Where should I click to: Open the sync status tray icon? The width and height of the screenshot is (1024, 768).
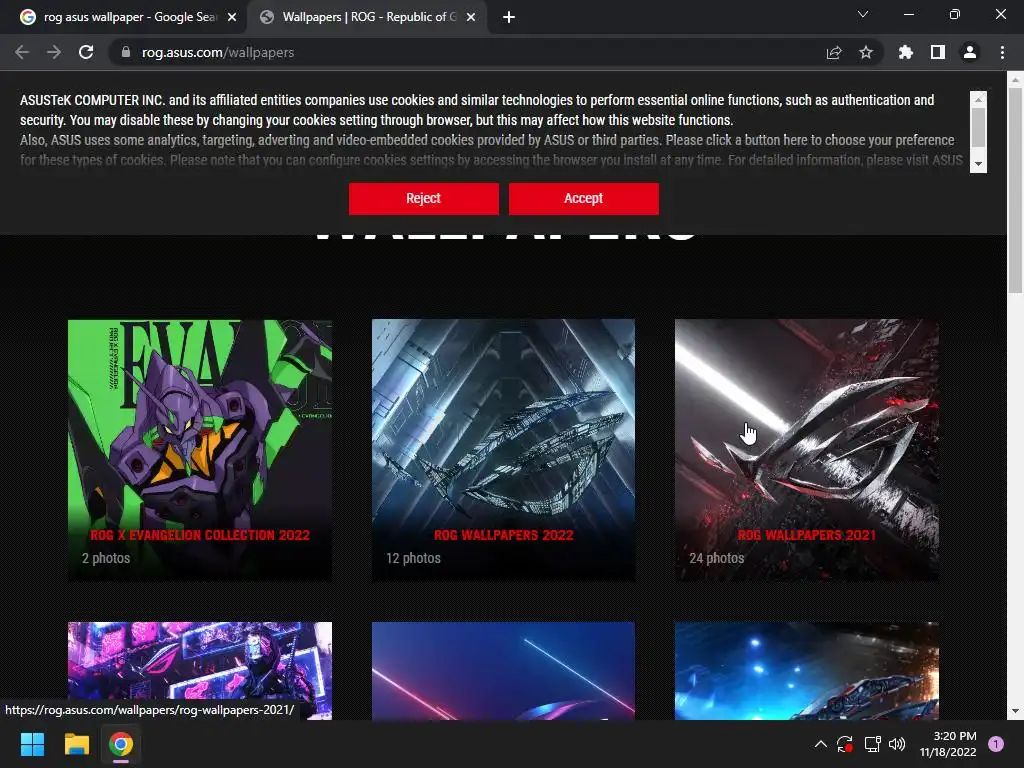click(845, 744)
